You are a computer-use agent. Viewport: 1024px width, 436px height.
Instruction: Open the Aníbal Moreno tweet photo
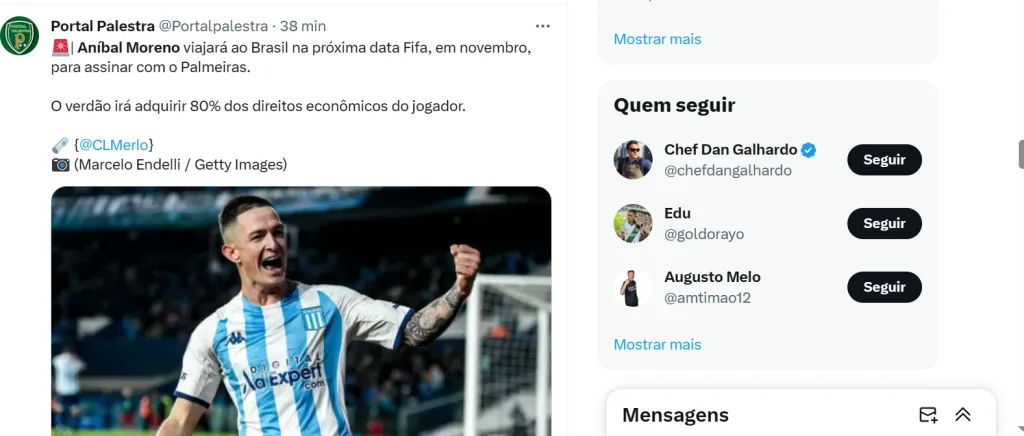[301, 311]
